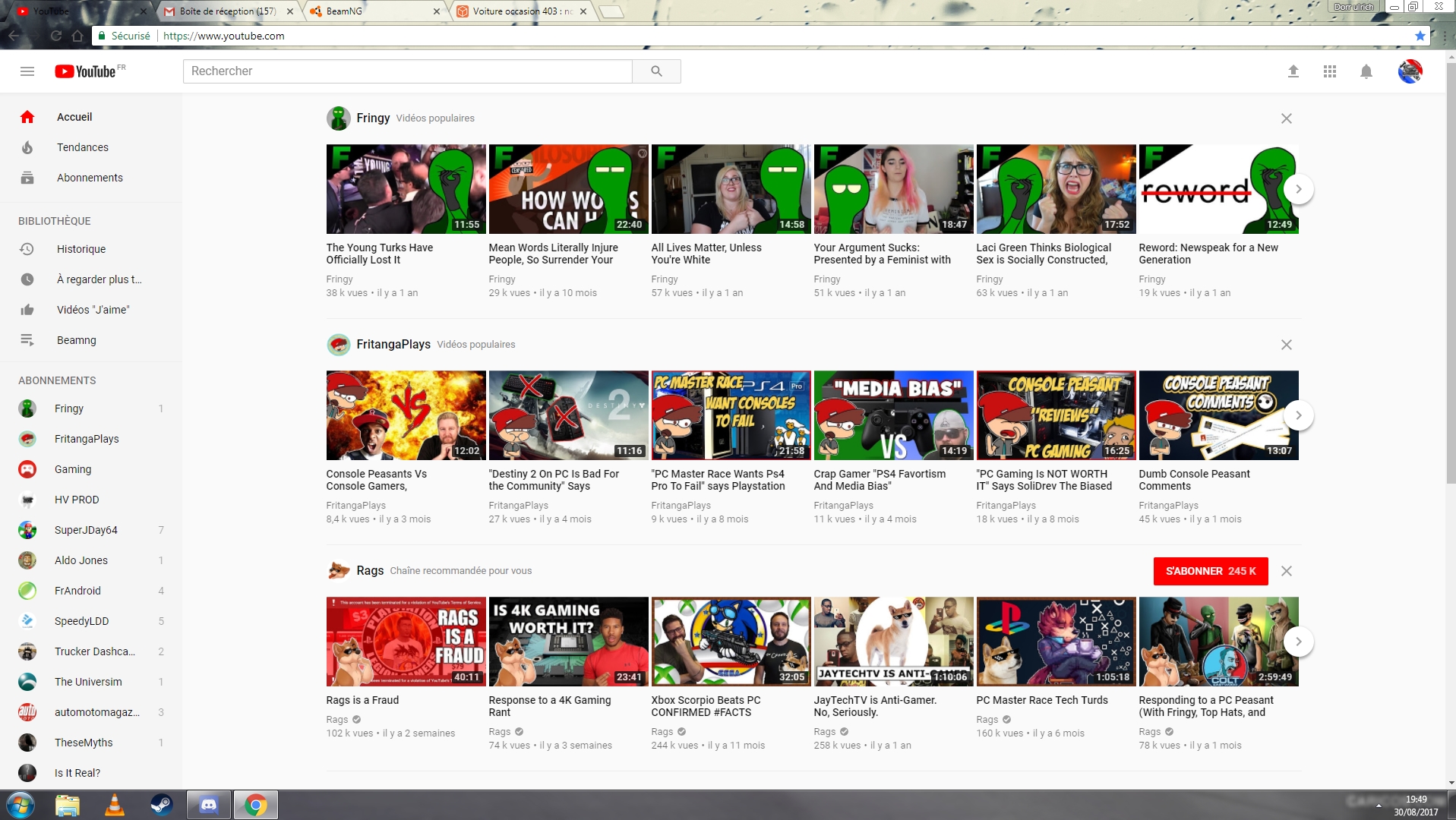Open the Windows Start menu
This screenshot has width=1456, height=820.
click(x=20, y=805)
